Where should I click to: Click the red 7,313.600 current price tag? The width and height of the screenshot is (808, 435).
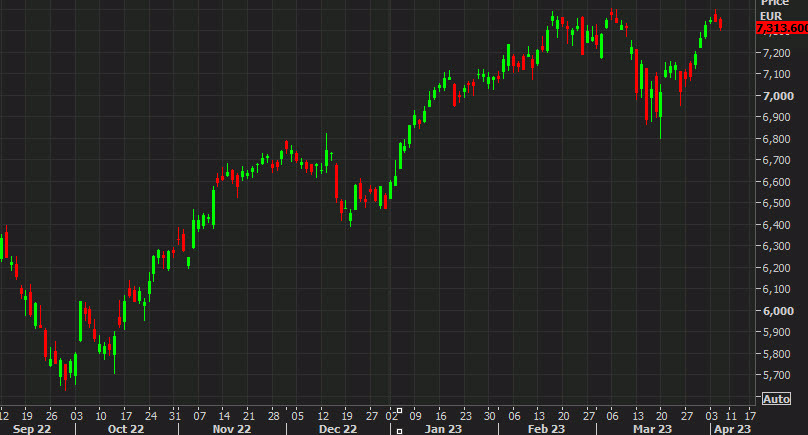pos(782,28)
